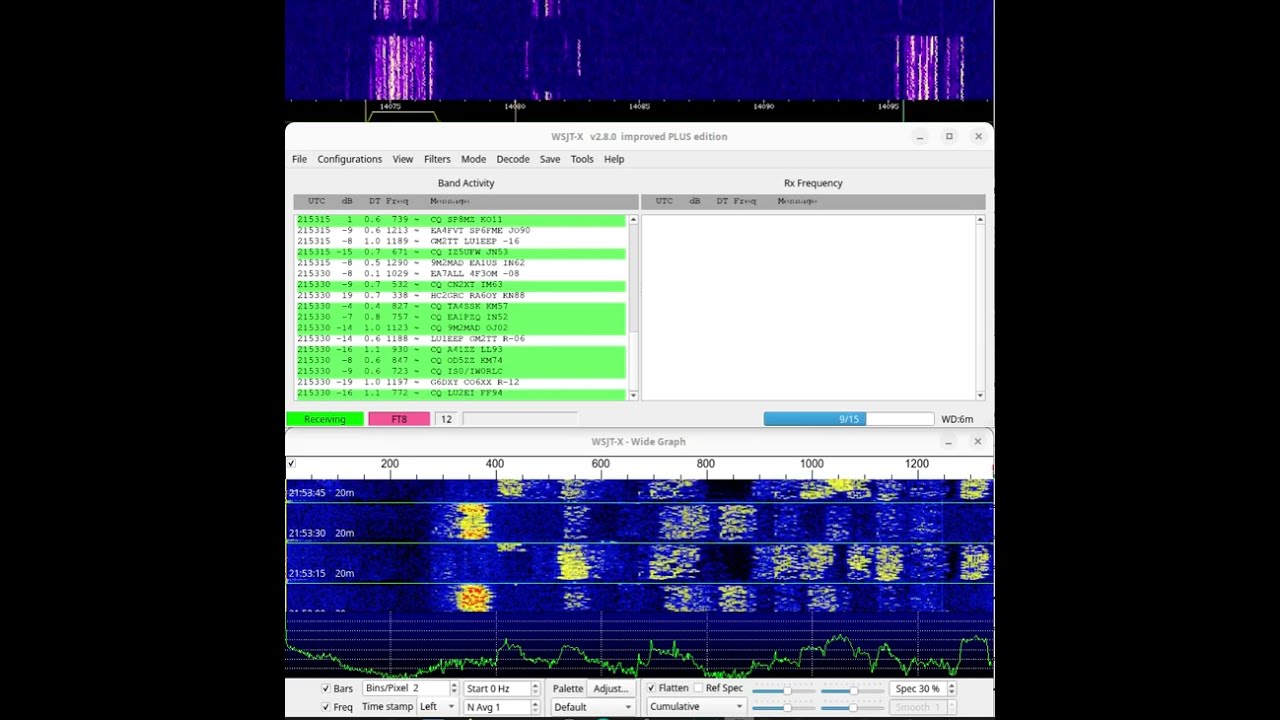The height and width of the screenshot is (720, 1280).
Task: Select the CQ IZ5UFW JN53 row
Action: click(461, 252)
